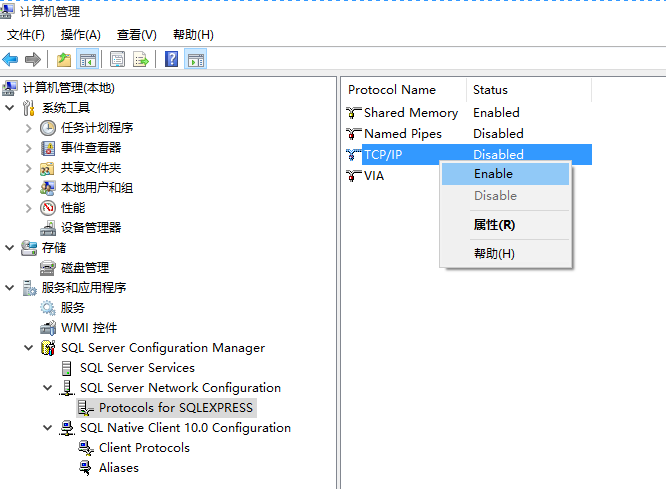Select the Named Pipes protocol row
This screenshot has height=489, width=666.
pyautogui.click(x=468, y=133)
